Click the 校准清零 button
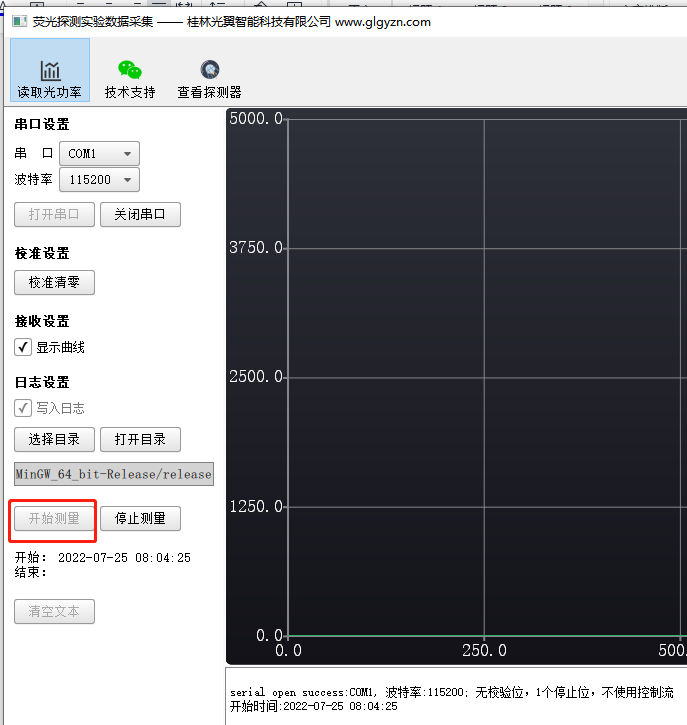This screenshot has width=687, height=725. click(54, 283)
